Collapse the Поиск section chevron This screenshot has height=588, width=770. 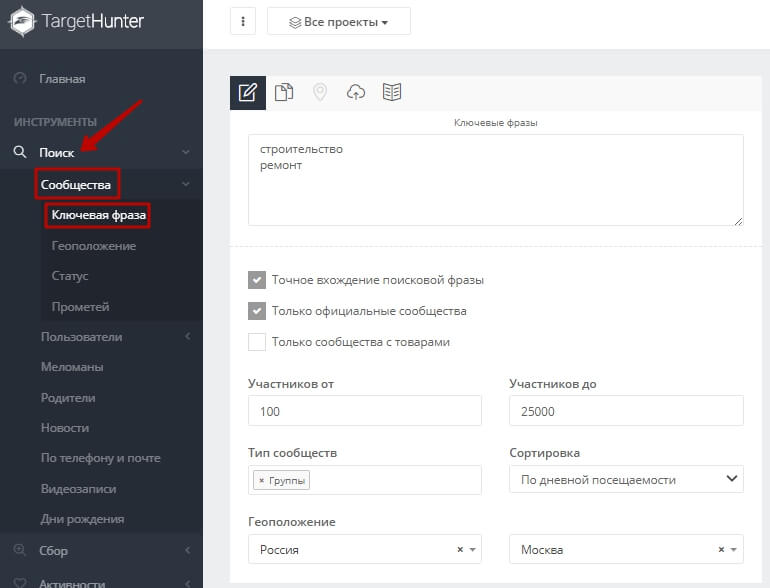(x=186, y=152)
